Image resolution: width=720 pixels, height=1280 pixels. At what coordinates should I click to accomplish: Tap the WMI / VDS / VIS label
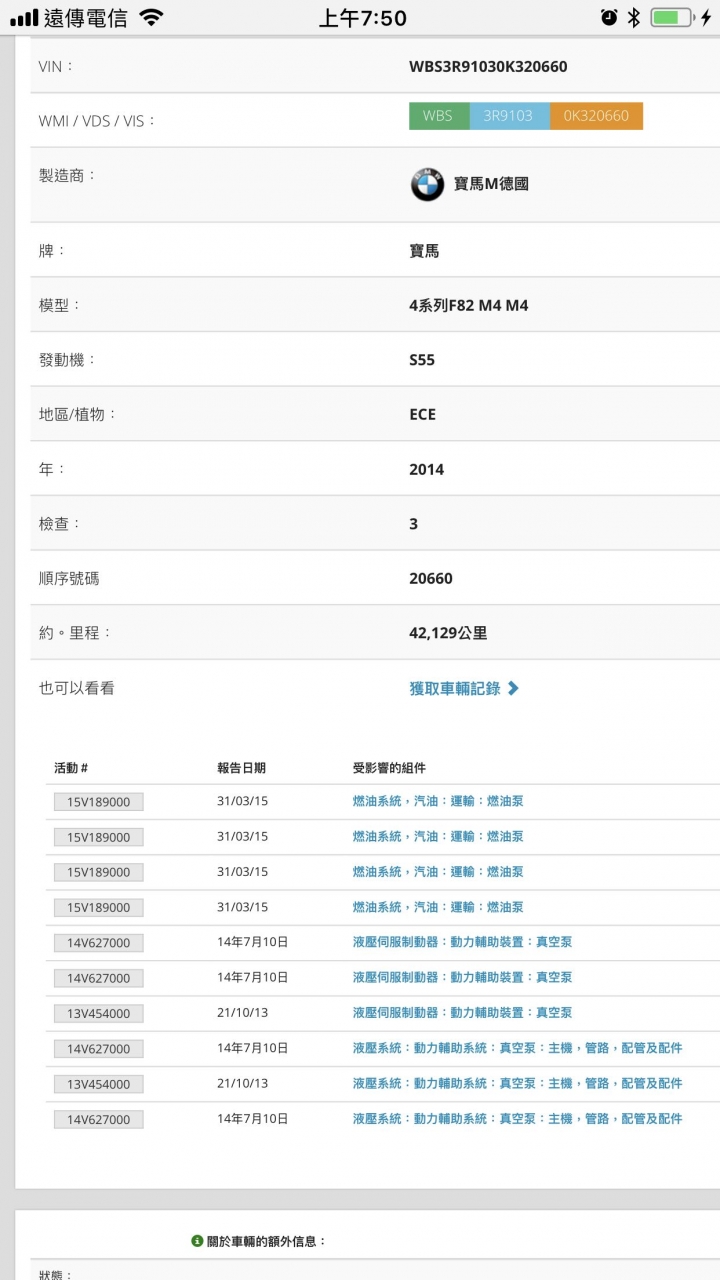pyautogui.click(x=97, y=121)
